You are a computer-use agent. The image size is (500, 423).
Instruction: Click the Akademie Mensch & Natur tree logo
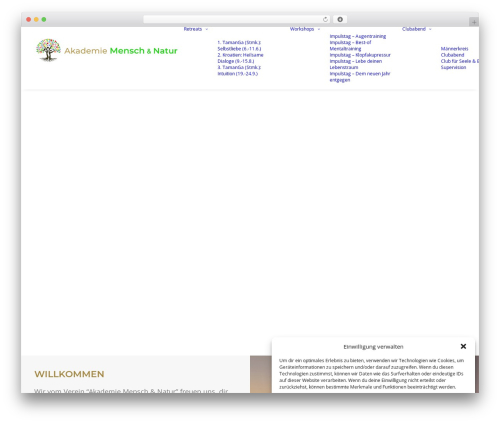(x=48, y=50)
